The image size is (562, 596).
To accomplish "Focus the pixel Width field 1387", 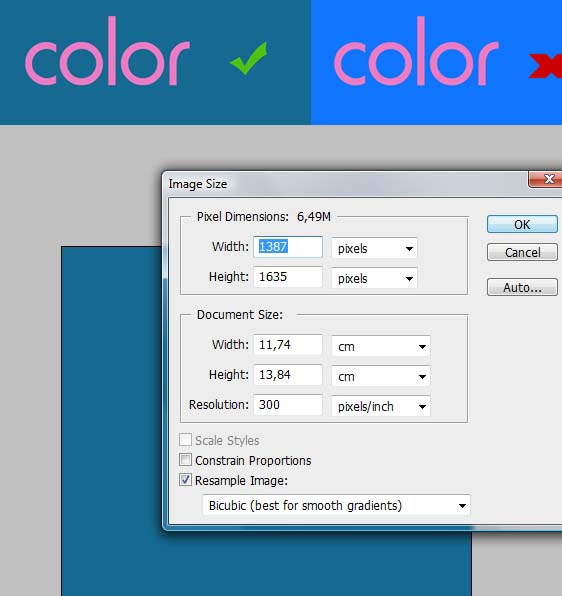I will (288, 247).
